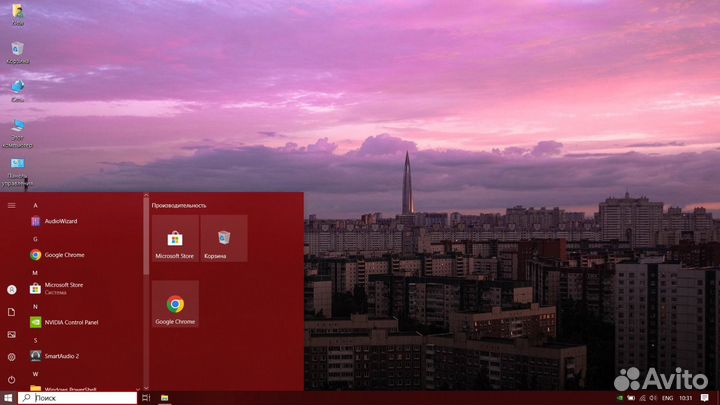Select the Этот компьютер desktop icon
The width and height of the screenshot is (720, 405).
(17, 133)
